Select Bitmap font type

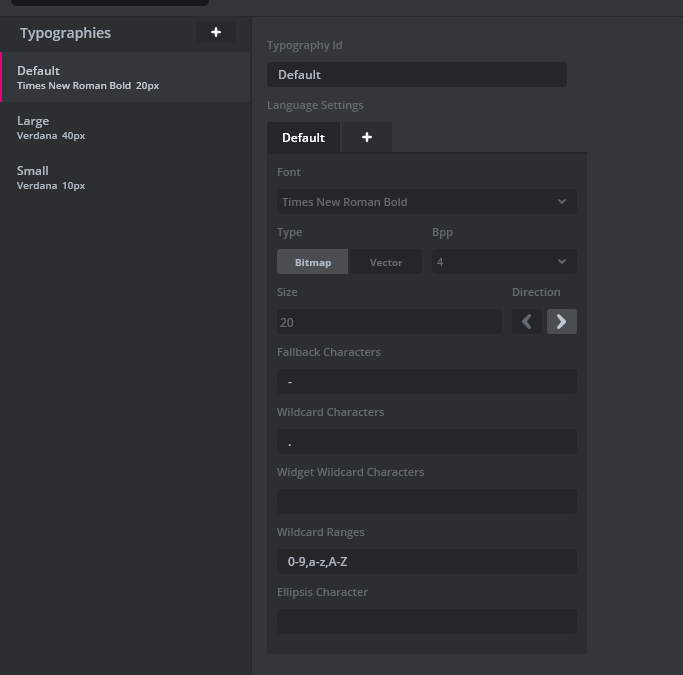click(x=312, y=262)
